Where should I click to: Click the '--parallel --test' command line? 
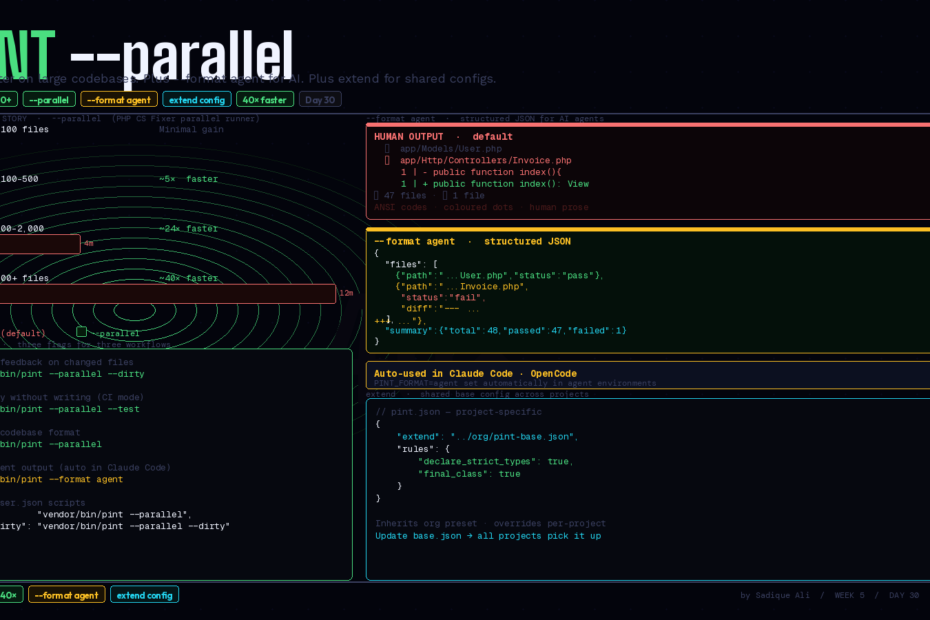pyautogui.click(x=72, y=409)
